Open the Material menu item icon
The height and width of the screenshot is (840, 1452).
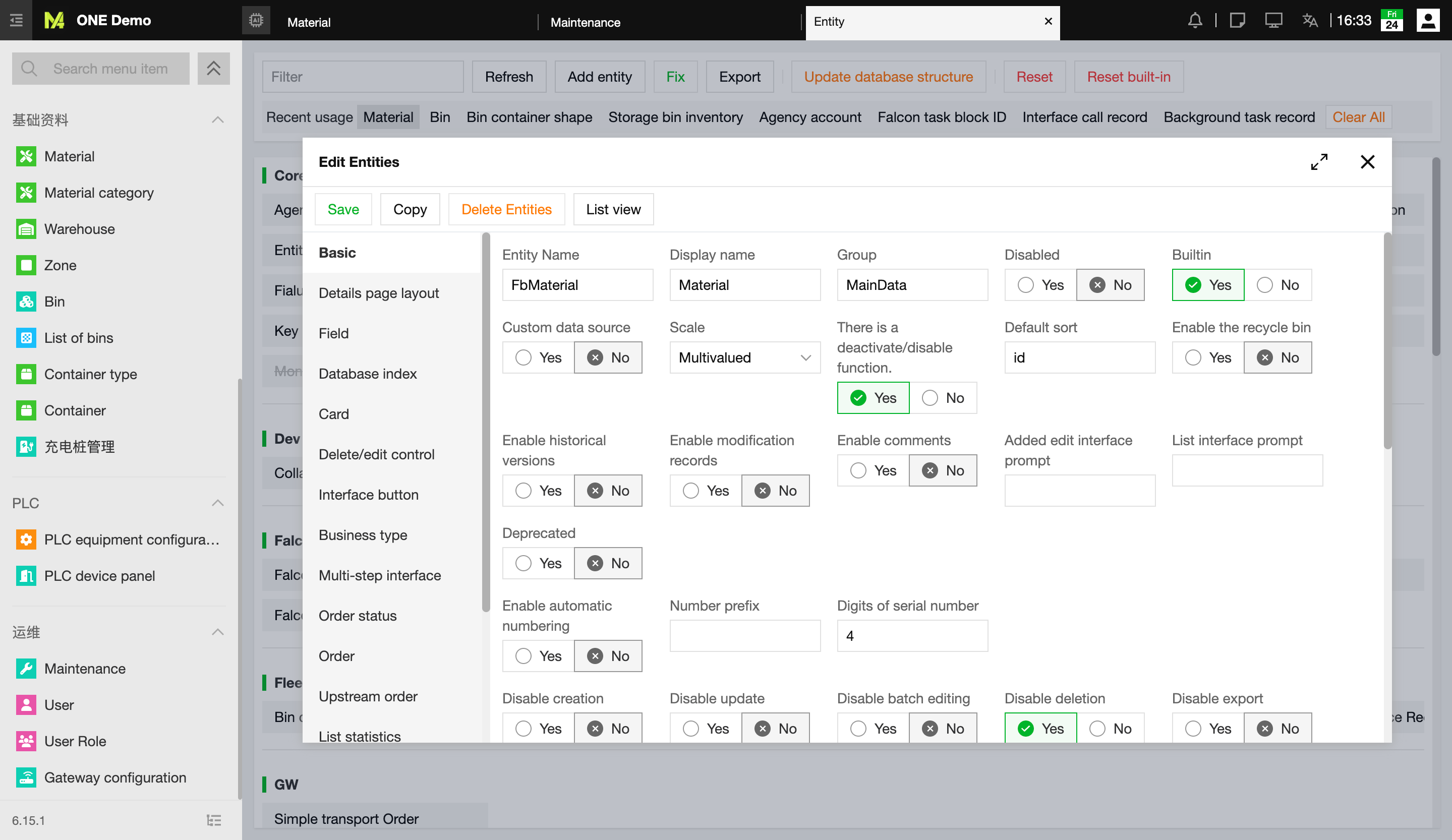pos(26,156)
